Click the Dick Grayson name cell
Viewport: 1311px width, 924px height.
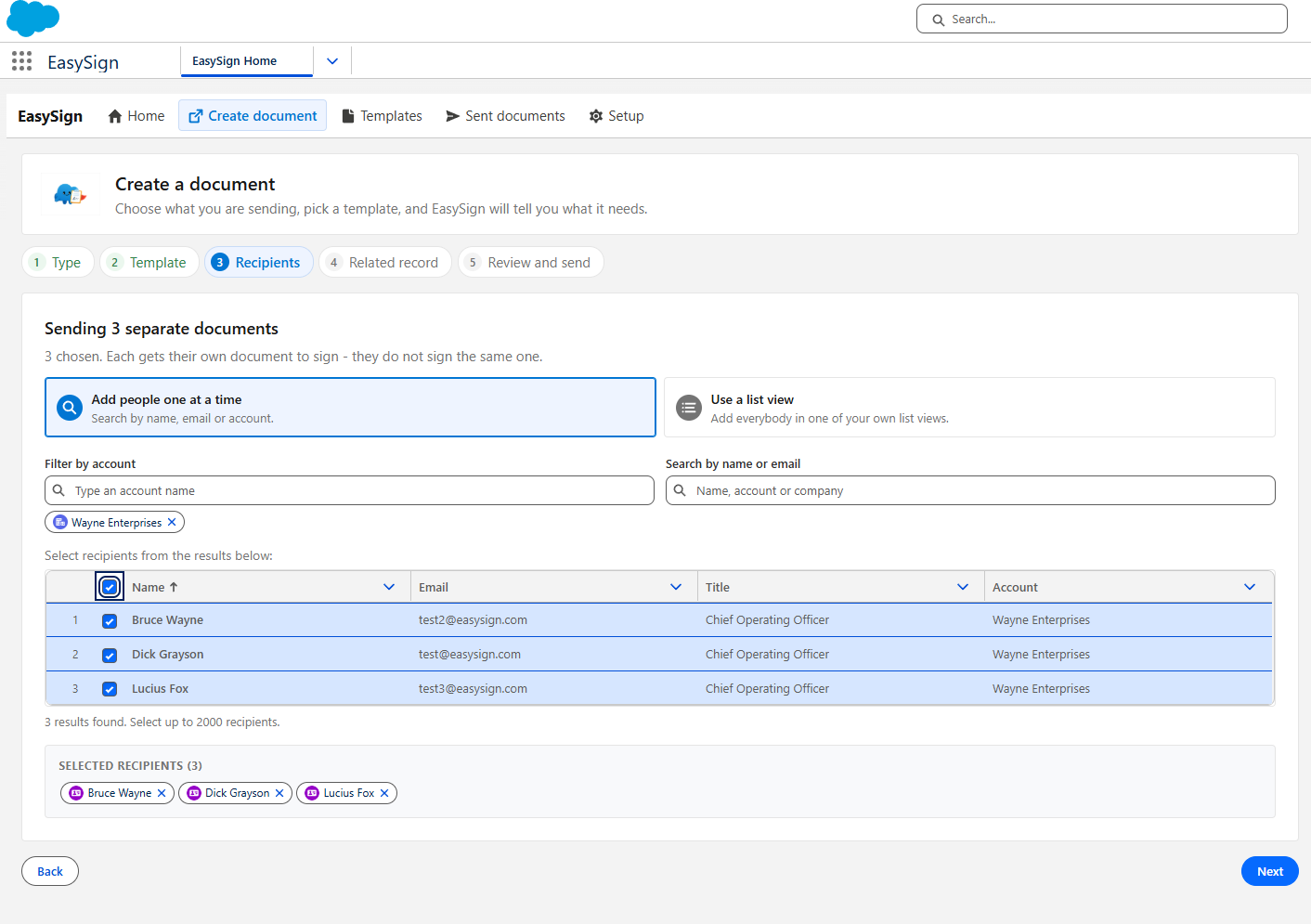click(167, 655)
